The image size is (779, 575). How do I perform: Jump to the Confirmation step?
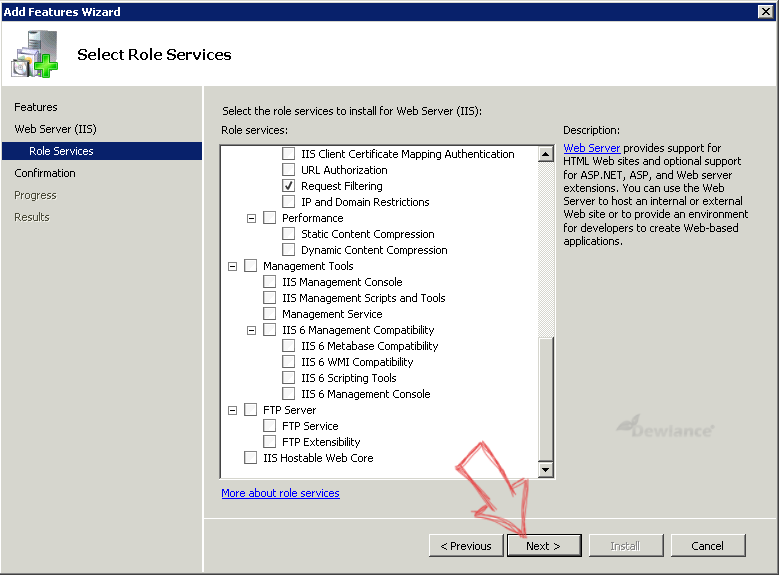tap(45, 173)
